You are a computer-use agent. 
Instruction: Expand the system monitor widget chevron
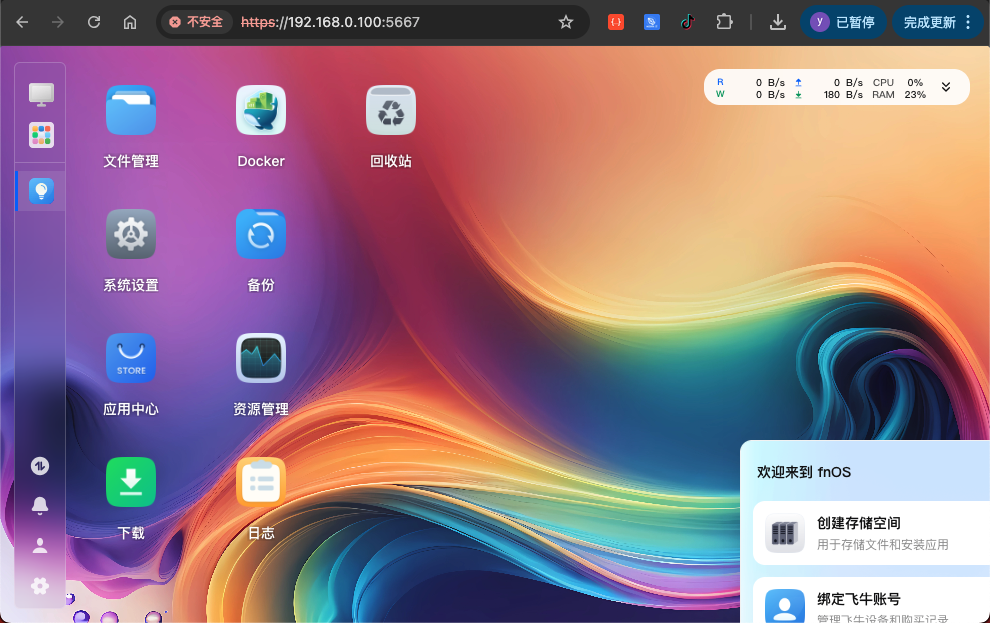pos(946,87)
